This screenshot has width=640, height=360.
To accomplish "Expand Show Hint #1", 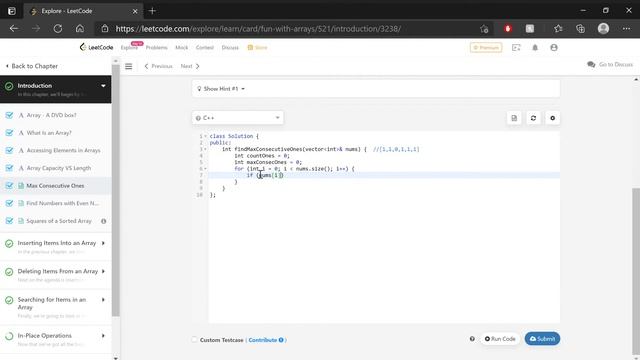I will [221, 89].
